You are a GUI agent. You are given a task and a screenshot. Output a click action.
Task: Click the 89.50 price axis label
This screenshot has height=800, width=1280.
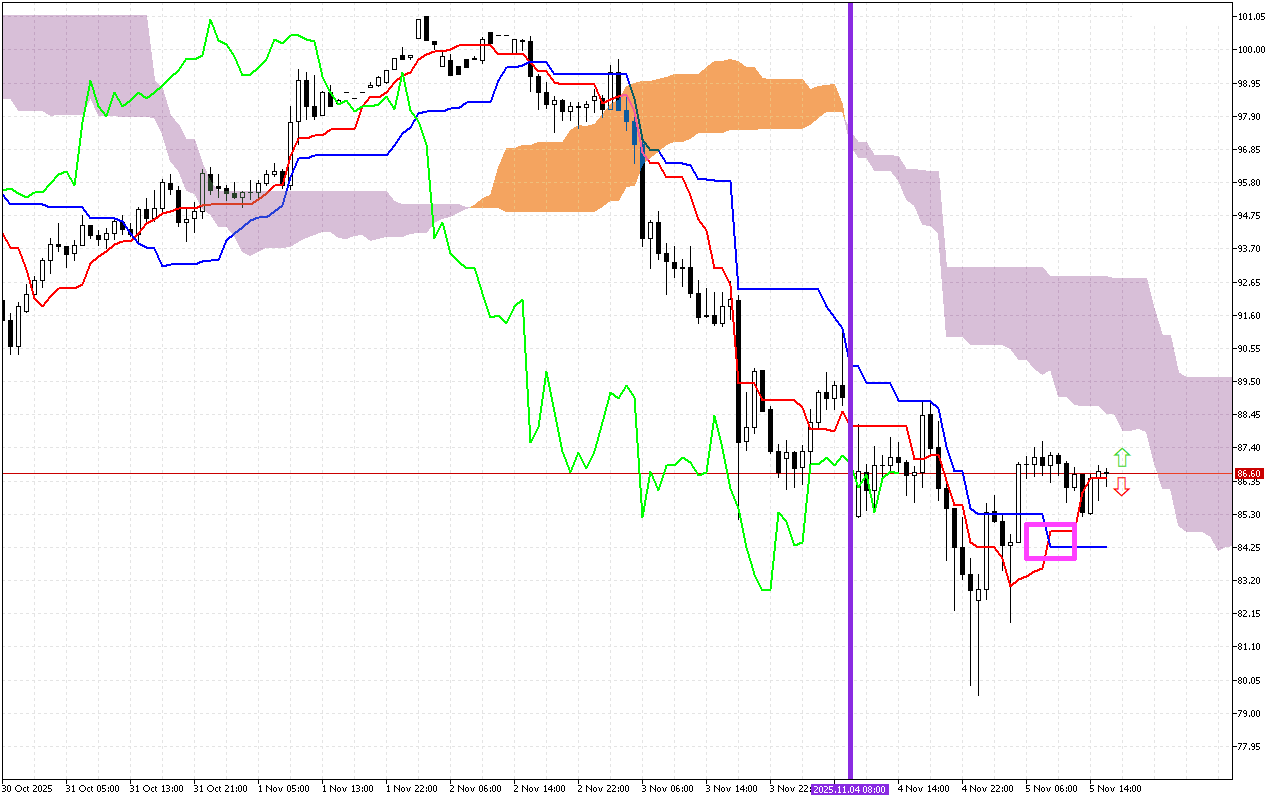[1248, 382]
